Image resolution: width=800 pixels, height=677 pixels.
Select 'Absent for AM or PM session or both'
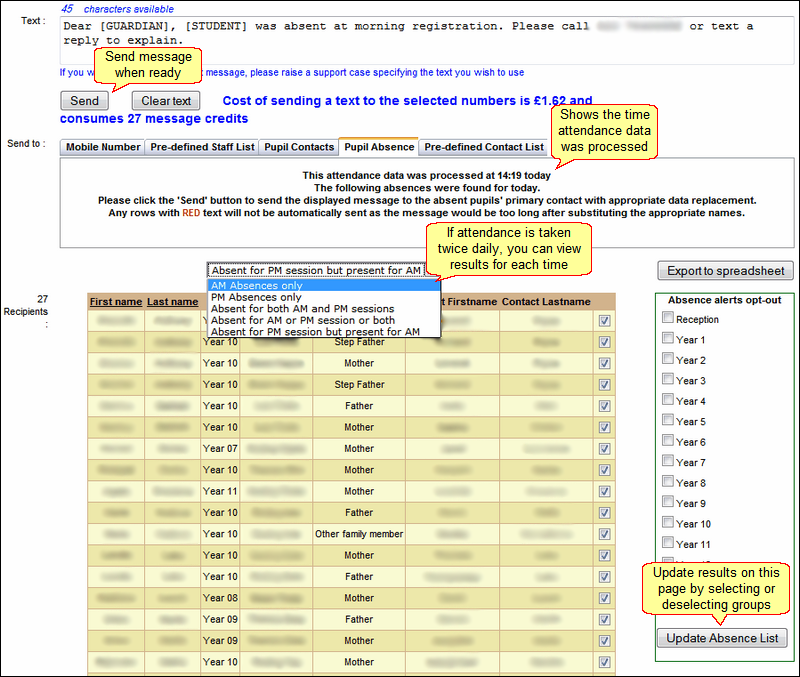tap(324, 320)
